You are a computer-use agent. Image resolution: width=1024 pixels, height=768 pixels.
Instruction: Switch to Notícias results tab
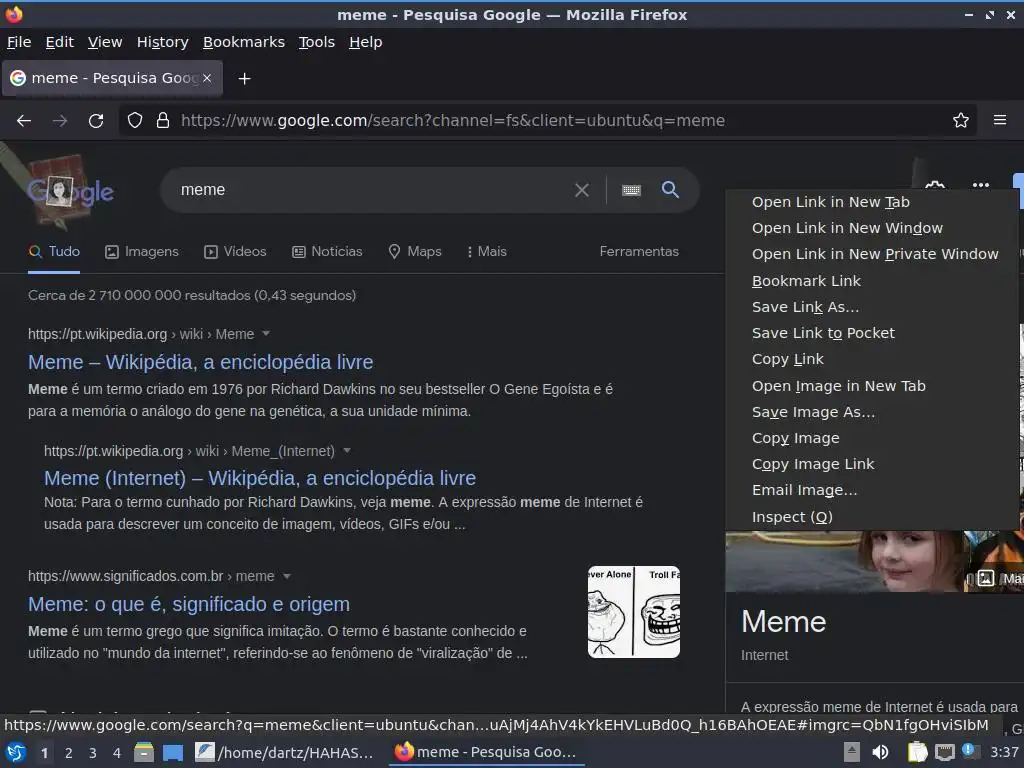pyautogui.click(x=327, y=251)
